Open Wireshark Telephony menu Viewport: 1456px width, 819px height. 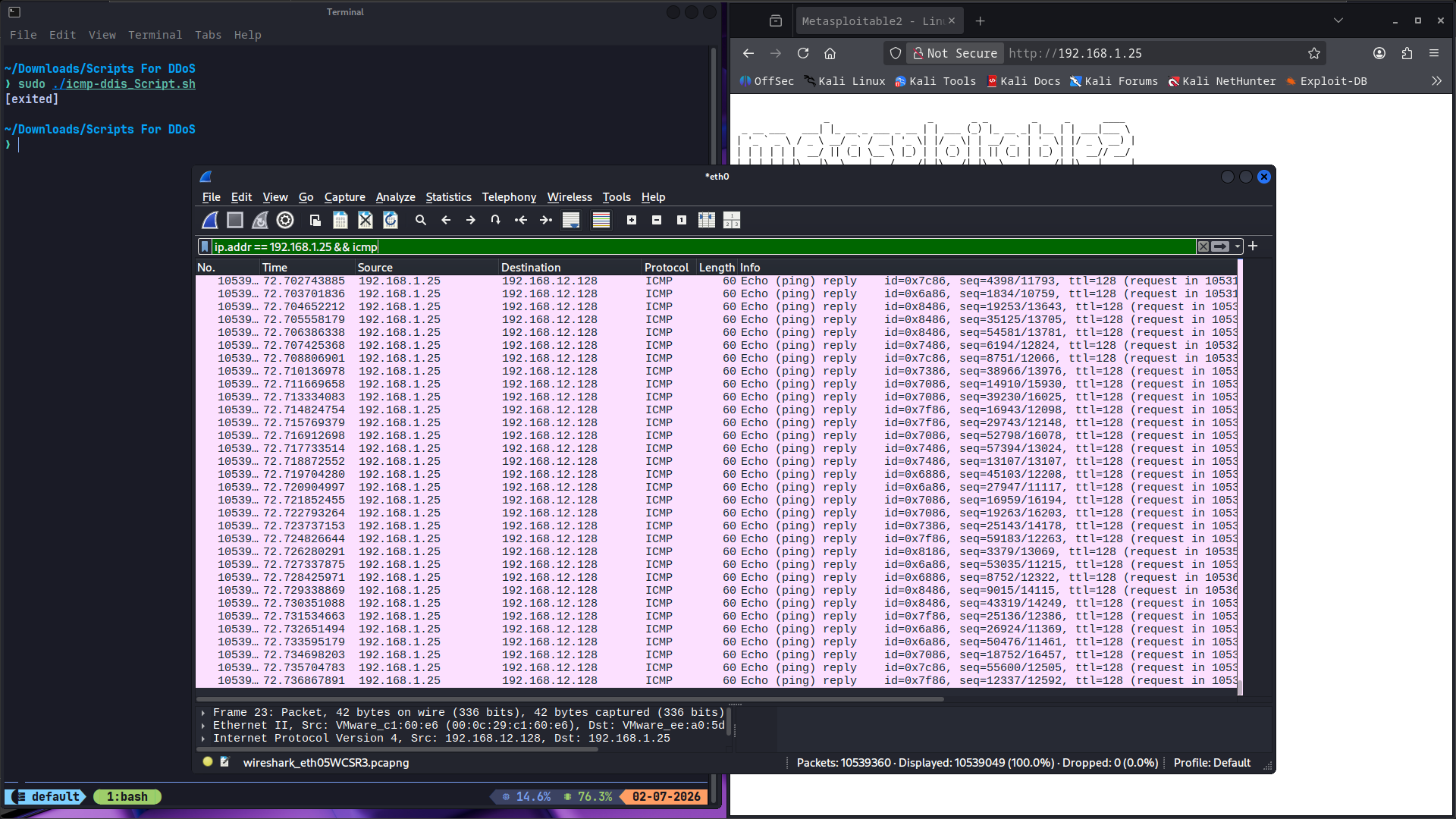509,197
